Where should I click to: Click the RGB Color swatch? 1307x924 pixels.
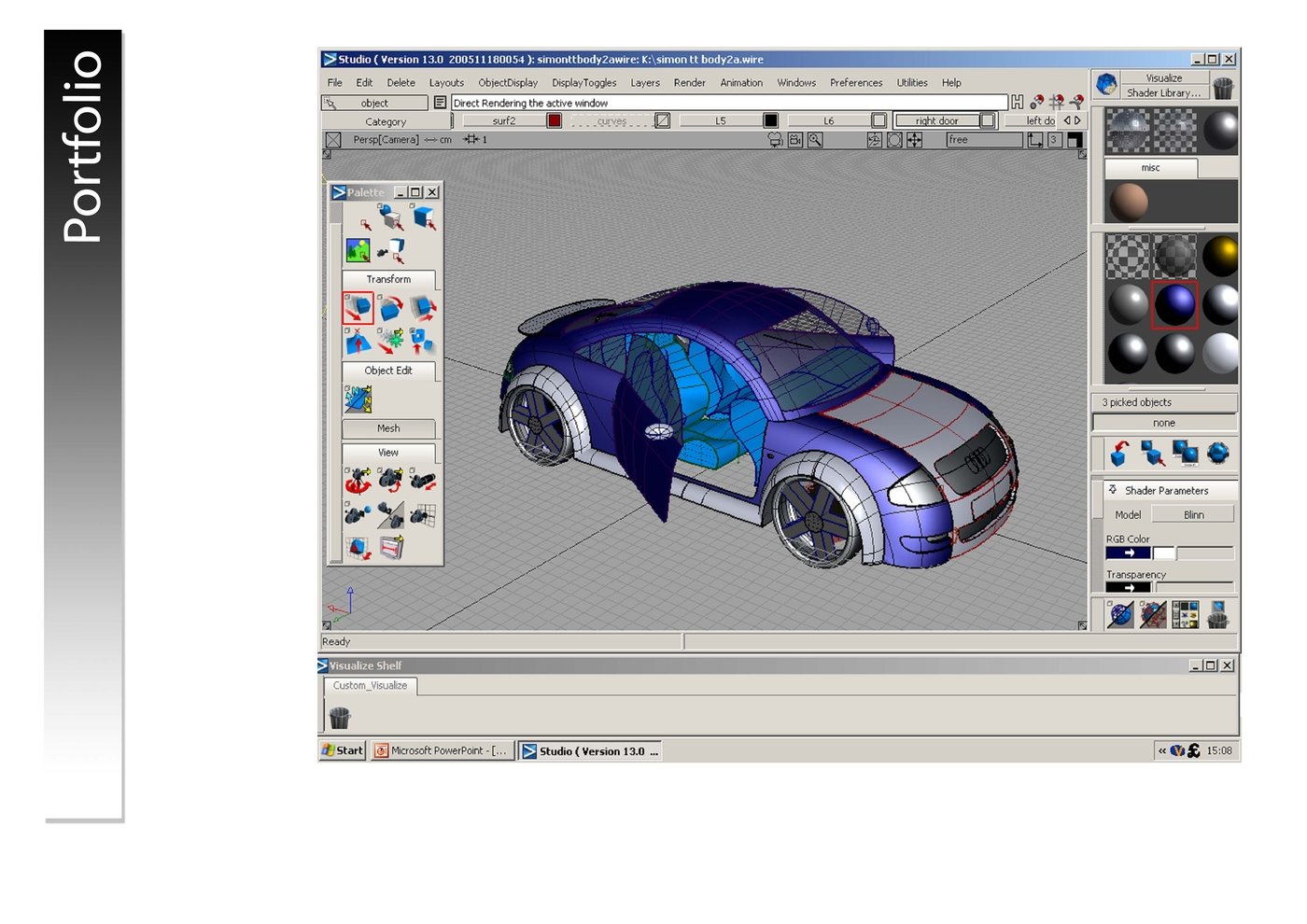pos(1129,553)
